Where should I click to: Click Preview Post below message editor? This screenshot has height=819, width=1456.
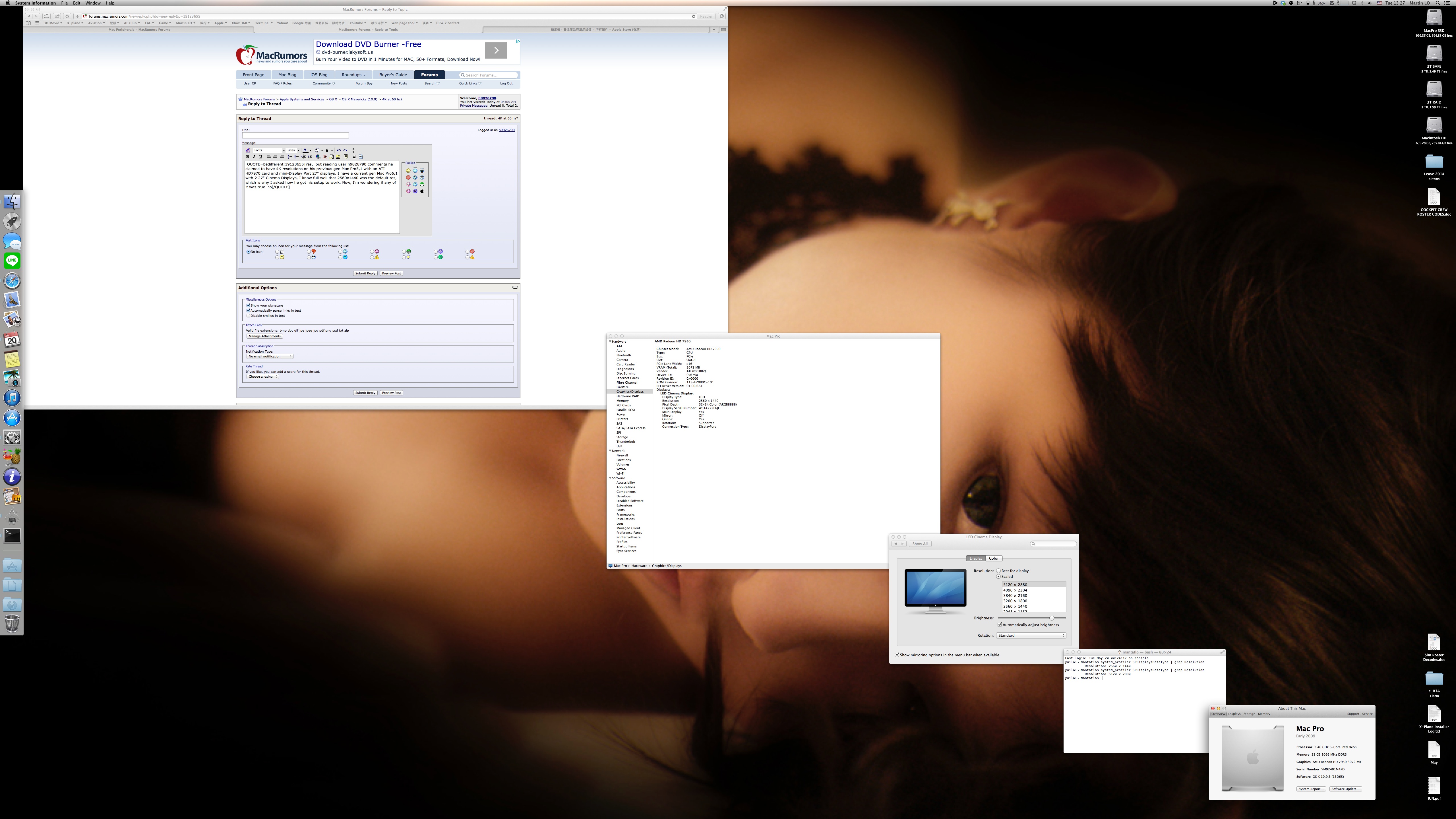[391, 274]
